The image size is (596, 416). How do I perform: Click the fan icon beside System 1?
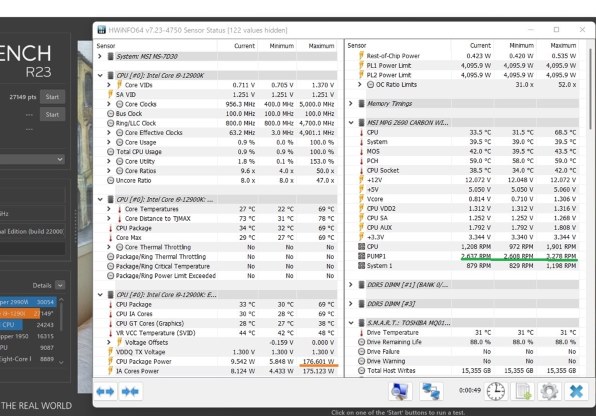(361, 265)
